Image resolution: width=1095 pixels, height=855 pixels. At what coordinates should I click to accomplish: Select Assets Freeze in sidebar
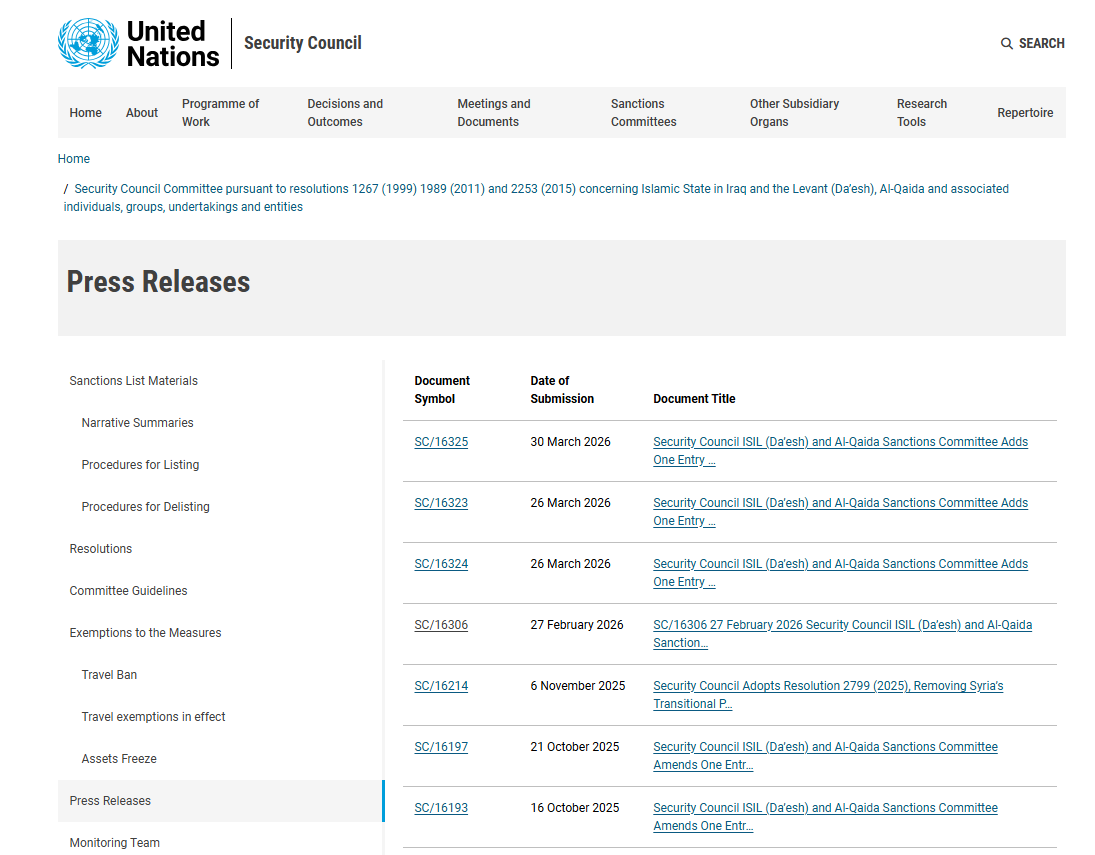119,759
